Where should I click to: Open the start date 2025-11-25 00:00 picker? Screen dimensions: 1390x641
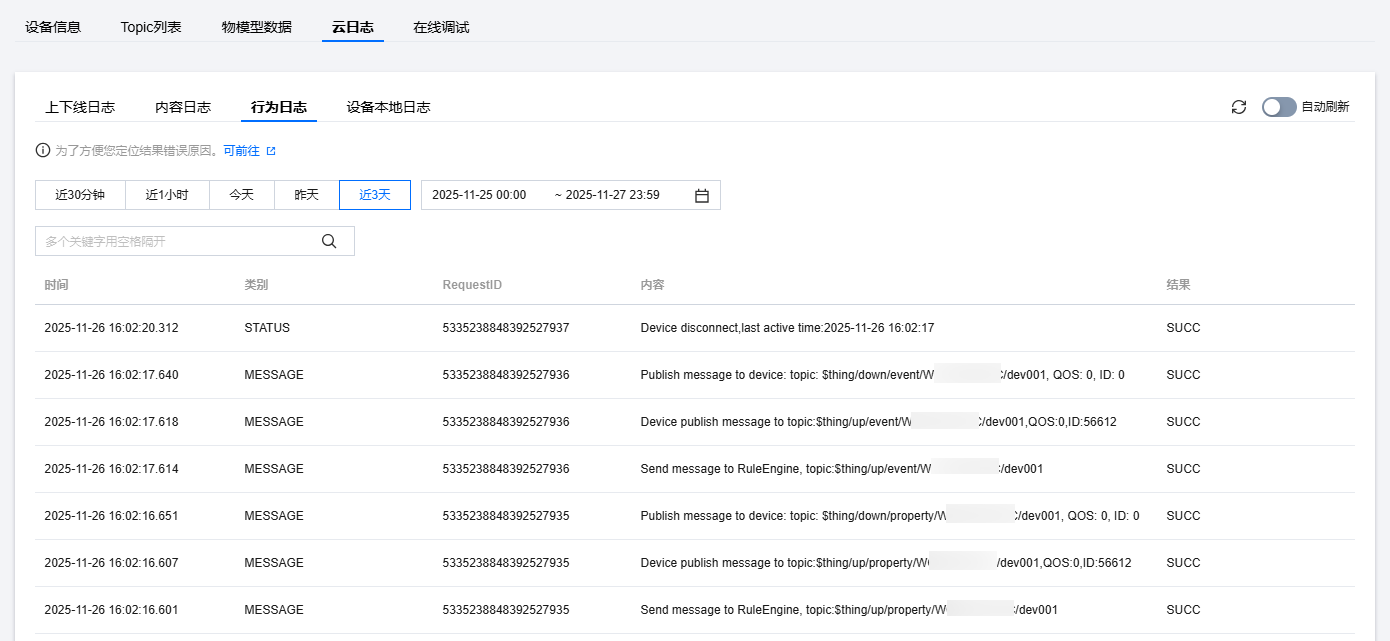(x=480, y=195)
